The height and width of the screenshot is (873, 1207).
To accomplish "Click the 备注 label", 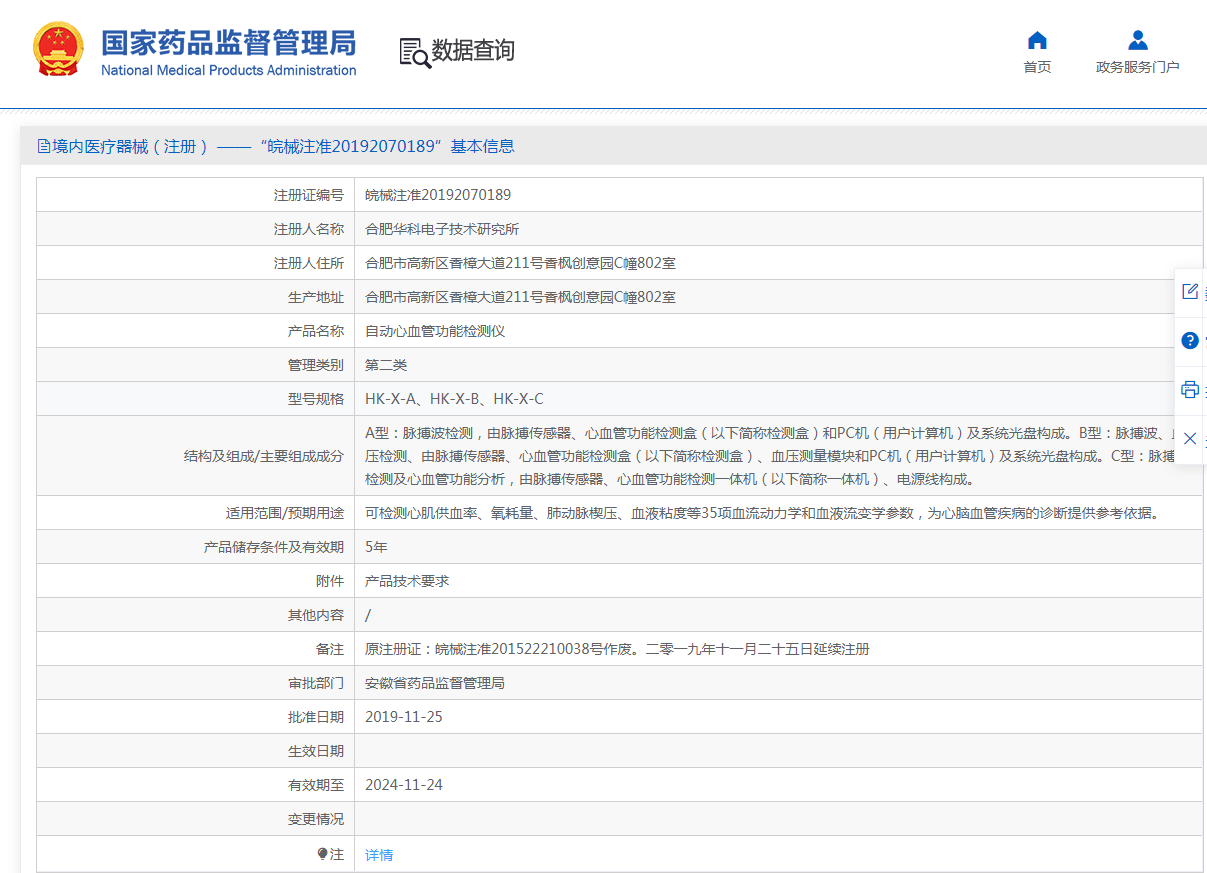I will coord(330,649).
